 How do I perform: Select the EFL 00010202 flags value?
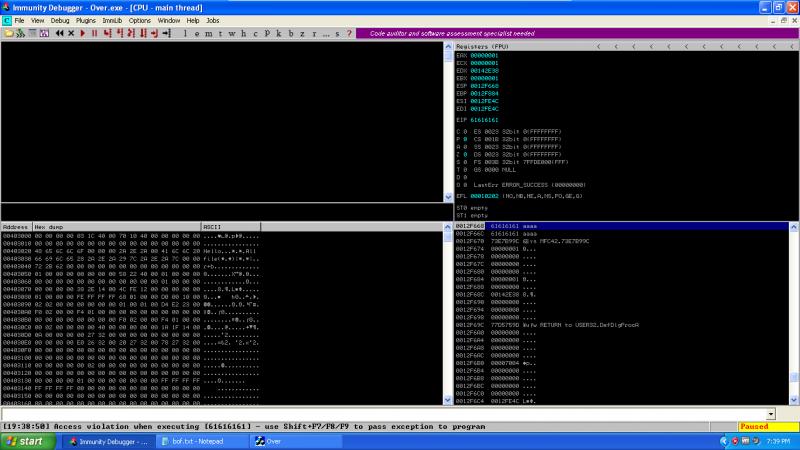[x=484, y=196]
